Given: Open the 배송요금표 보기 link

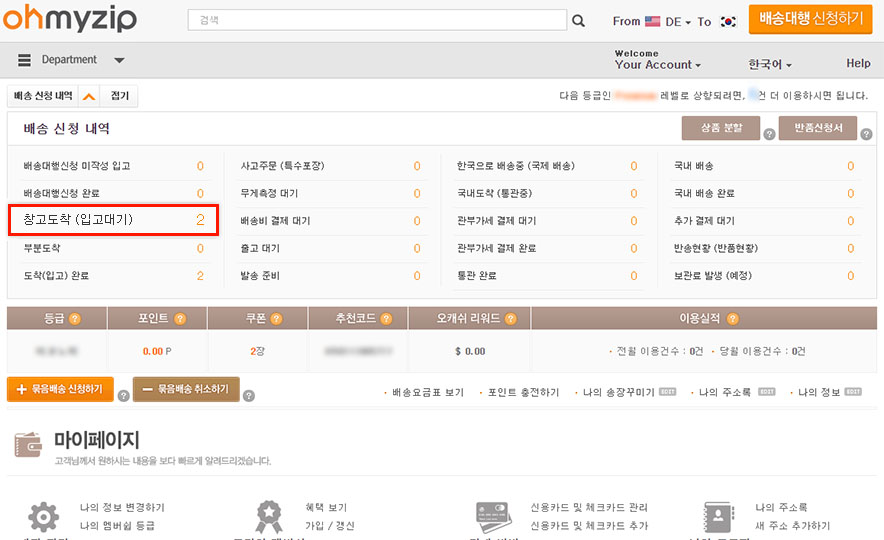Looking at the screenshot, I should pos(427,393).
